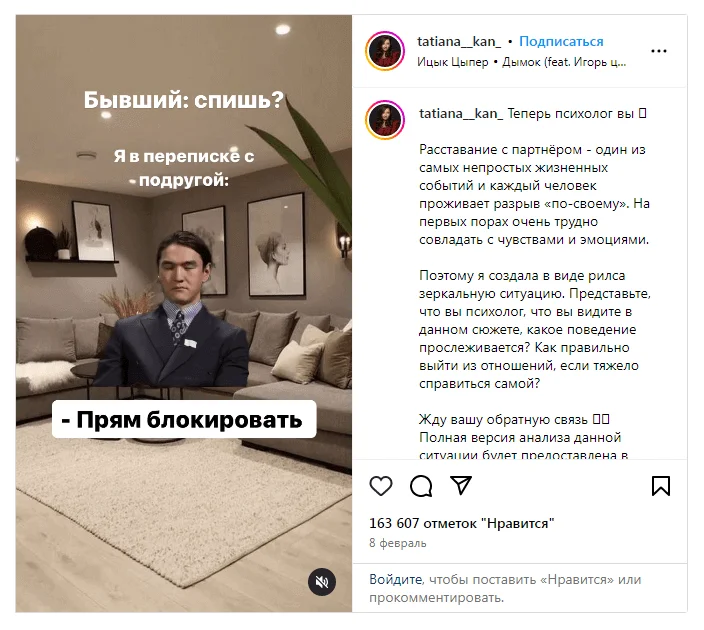Click the 'Бывший: спишь?' overlay text
Viewport: 704px width, 630px height.
click(184, 100)
